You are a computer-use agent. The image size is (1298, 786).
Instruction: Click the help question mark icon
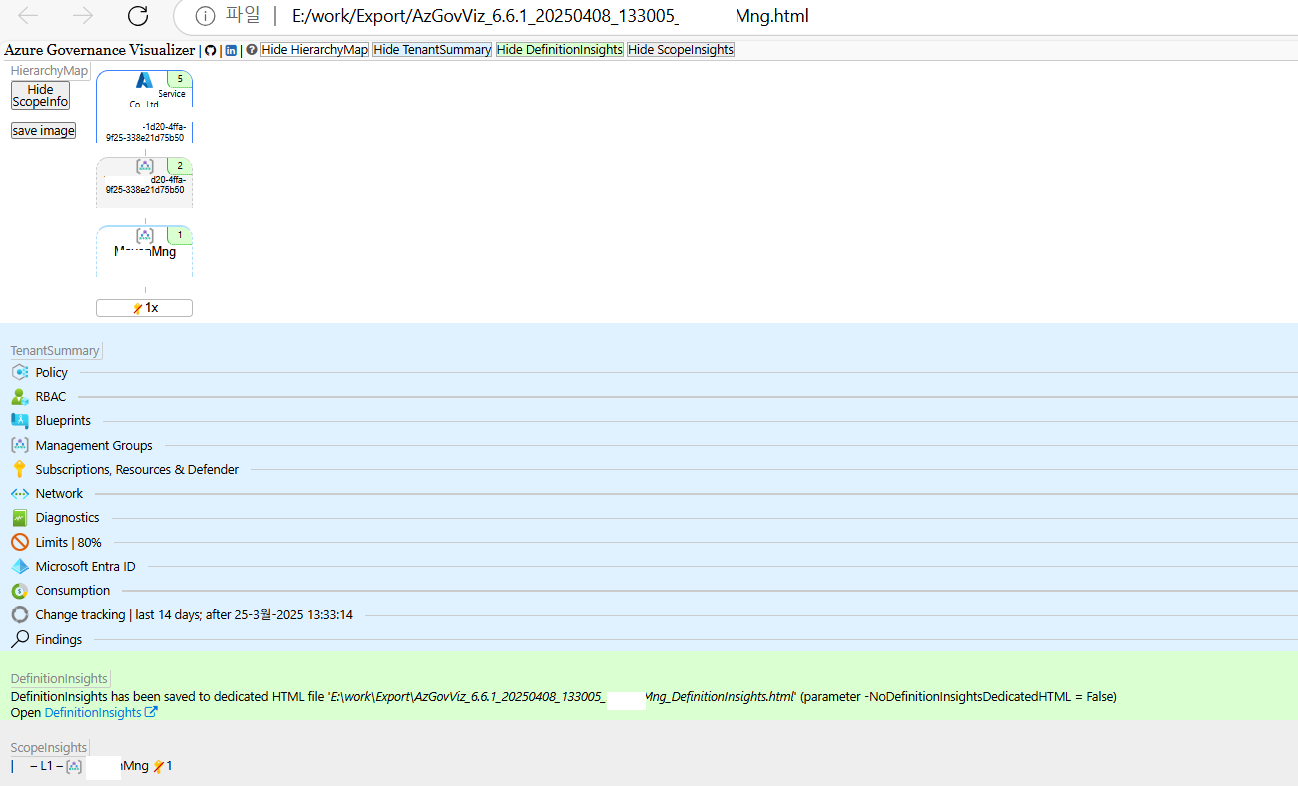(x=252, y=50)
